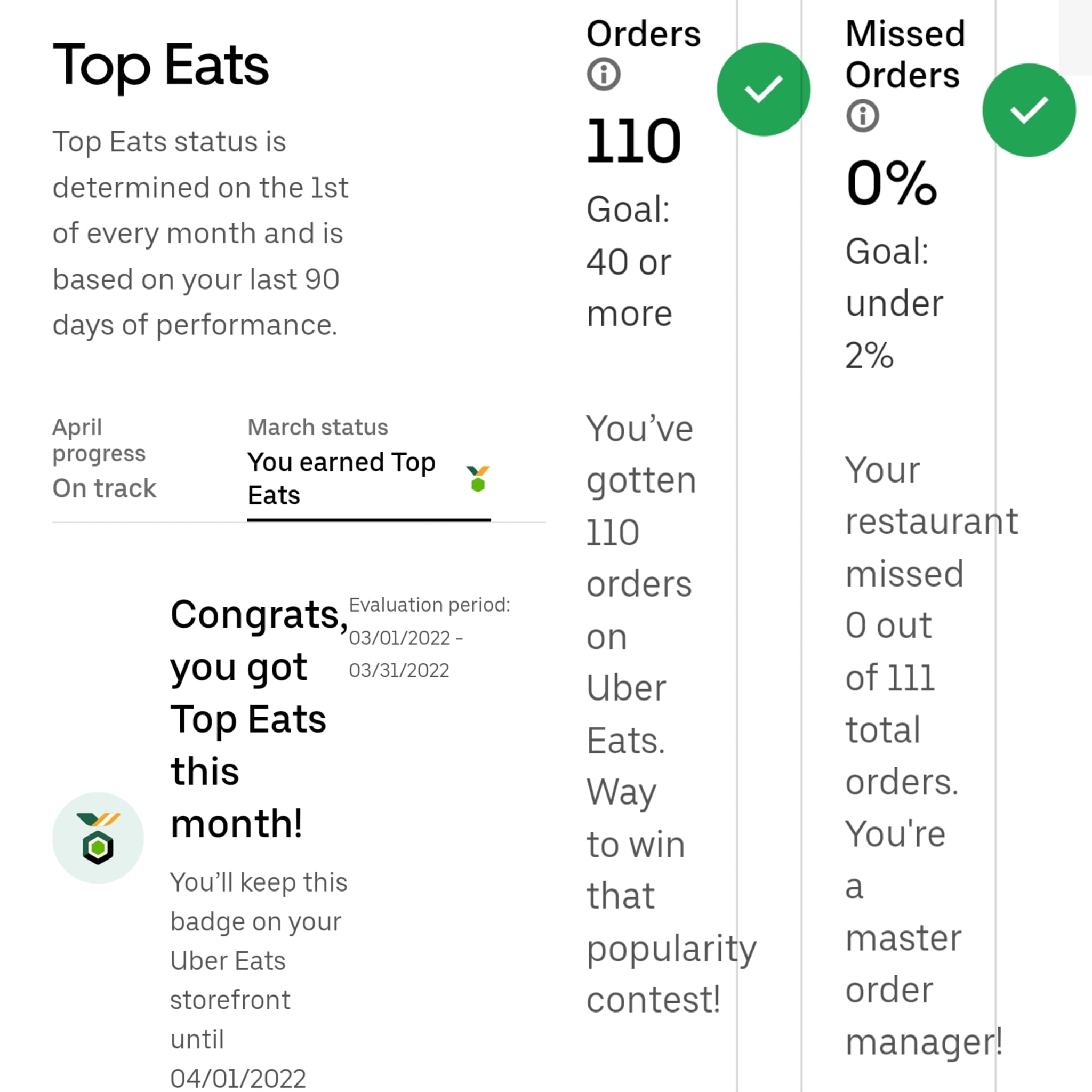The width and height of the screenshot is (1092, 1092).
Task: Click the Missed Orders info icon
Action: point(863,116)
